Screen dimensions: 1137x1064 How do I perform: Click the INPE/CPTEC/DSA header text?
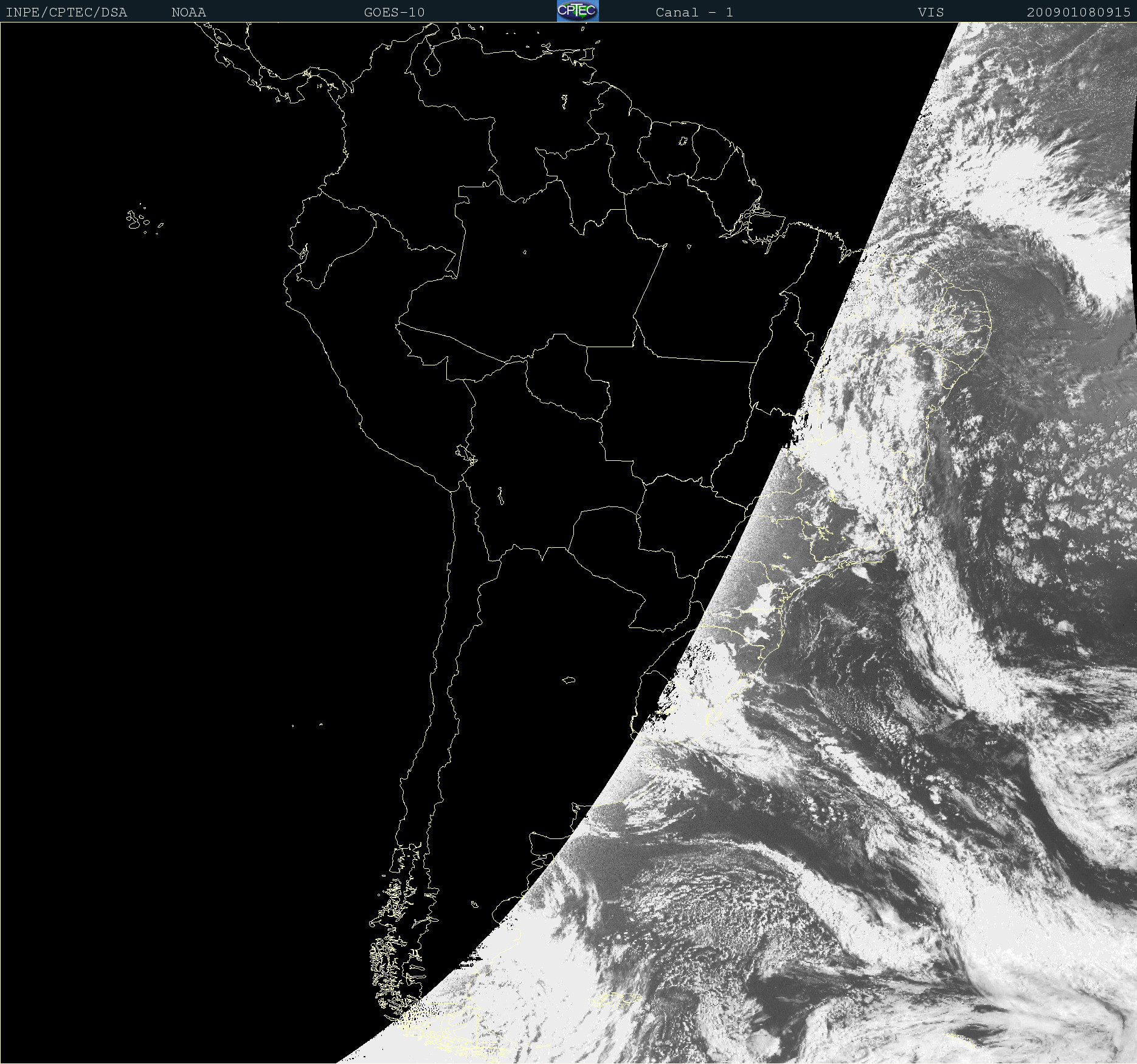coord(66,13)
